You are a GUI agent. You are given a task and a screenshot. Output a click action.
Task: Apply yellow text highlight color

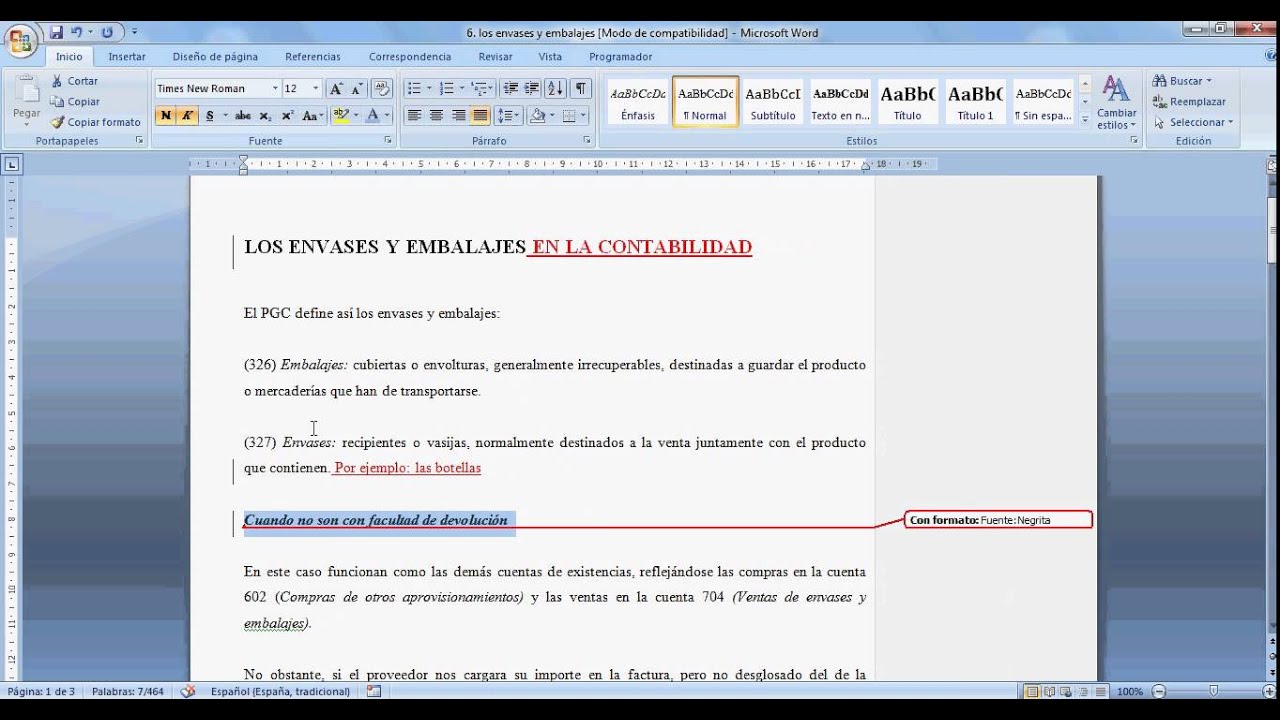[x=341, y=115]
